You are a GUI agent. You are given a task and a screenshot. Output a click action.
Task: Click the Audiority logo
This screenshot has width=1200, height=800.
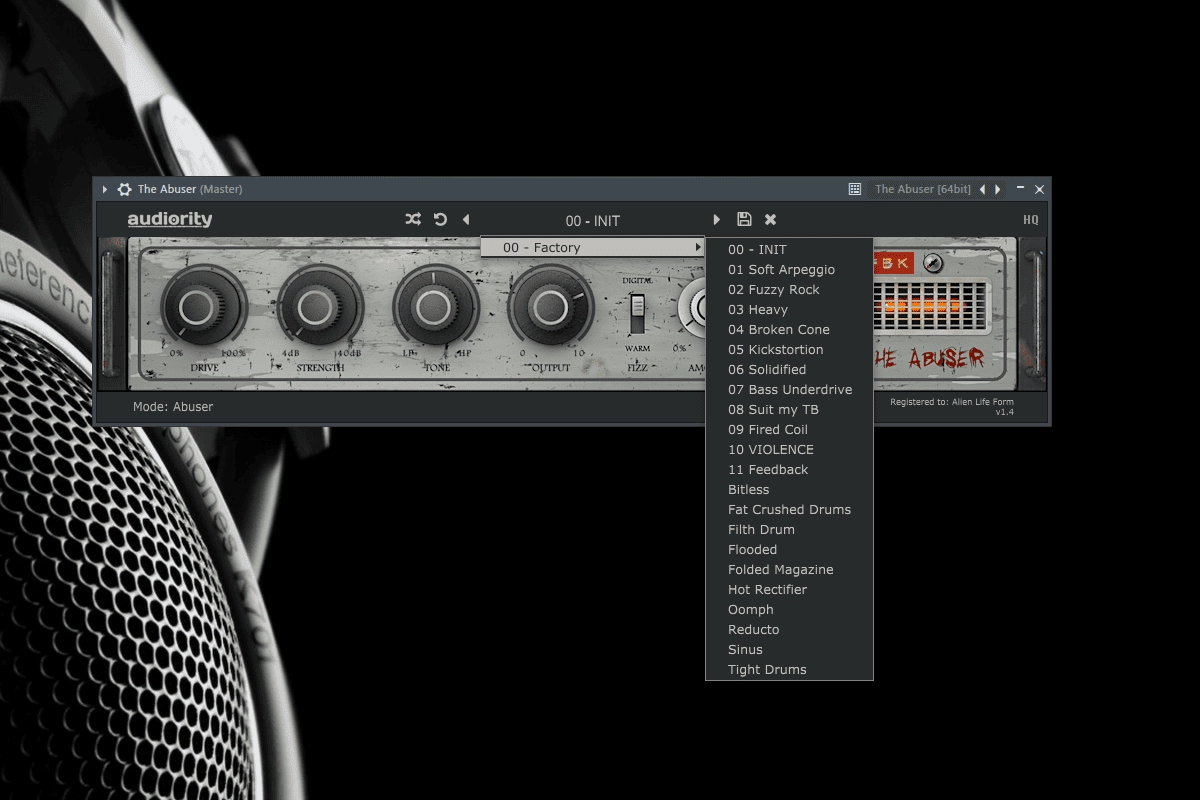[170, 220]
